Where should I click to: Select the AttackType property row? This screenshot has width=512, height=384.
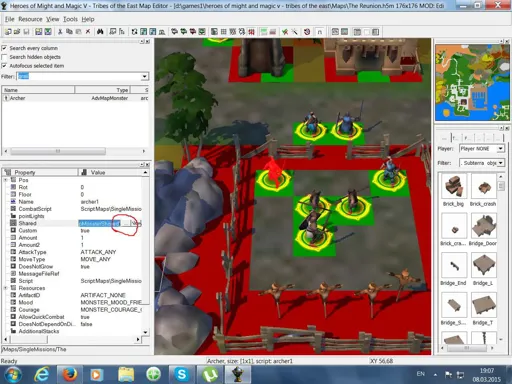tap(75, 252)
